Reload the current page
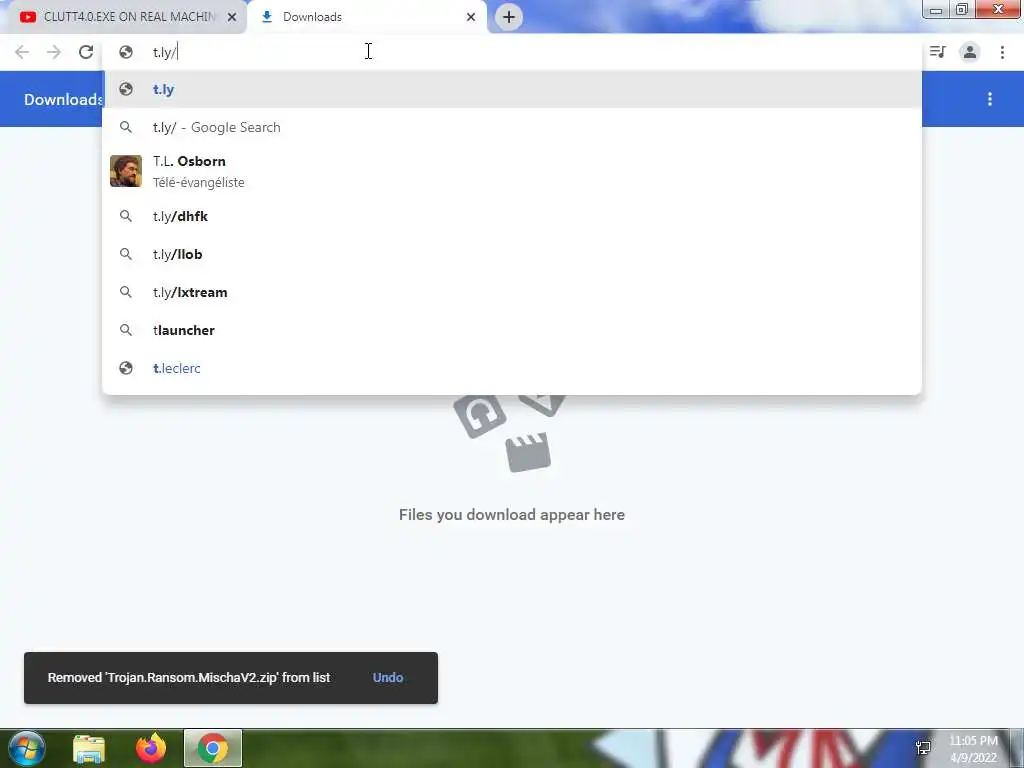This screenshot has height=768, width=1024. tap(86, 52)
